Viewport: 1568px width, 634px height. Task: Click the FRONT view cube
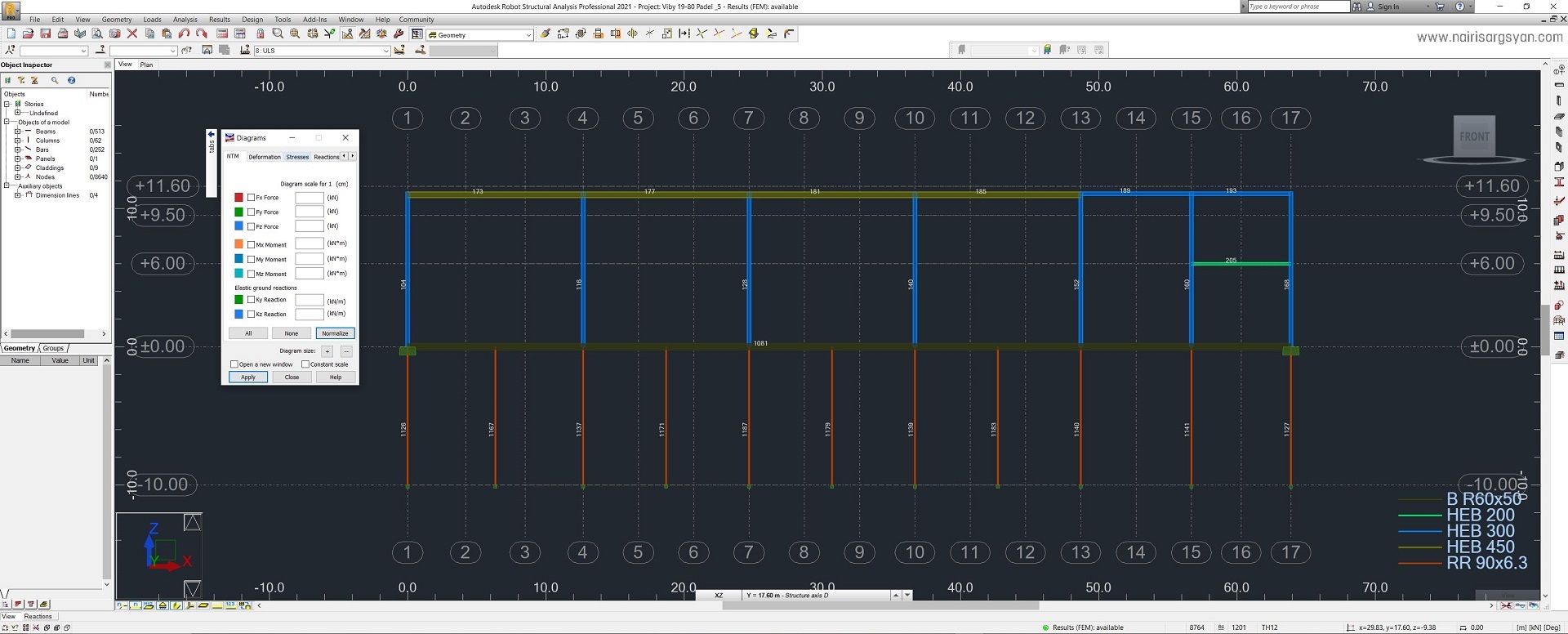click(x=1474, y=136)
